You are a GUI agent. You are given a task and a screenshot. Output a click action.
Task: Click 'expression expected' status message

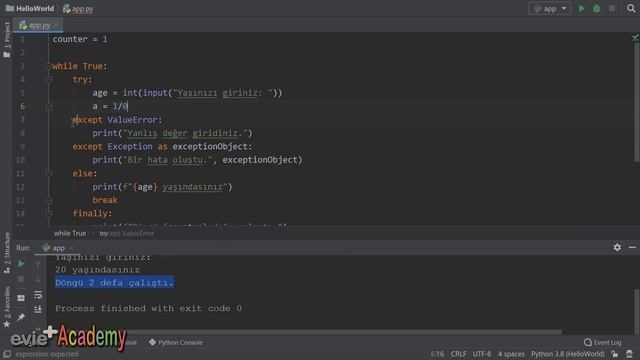(x=47, y=354)
